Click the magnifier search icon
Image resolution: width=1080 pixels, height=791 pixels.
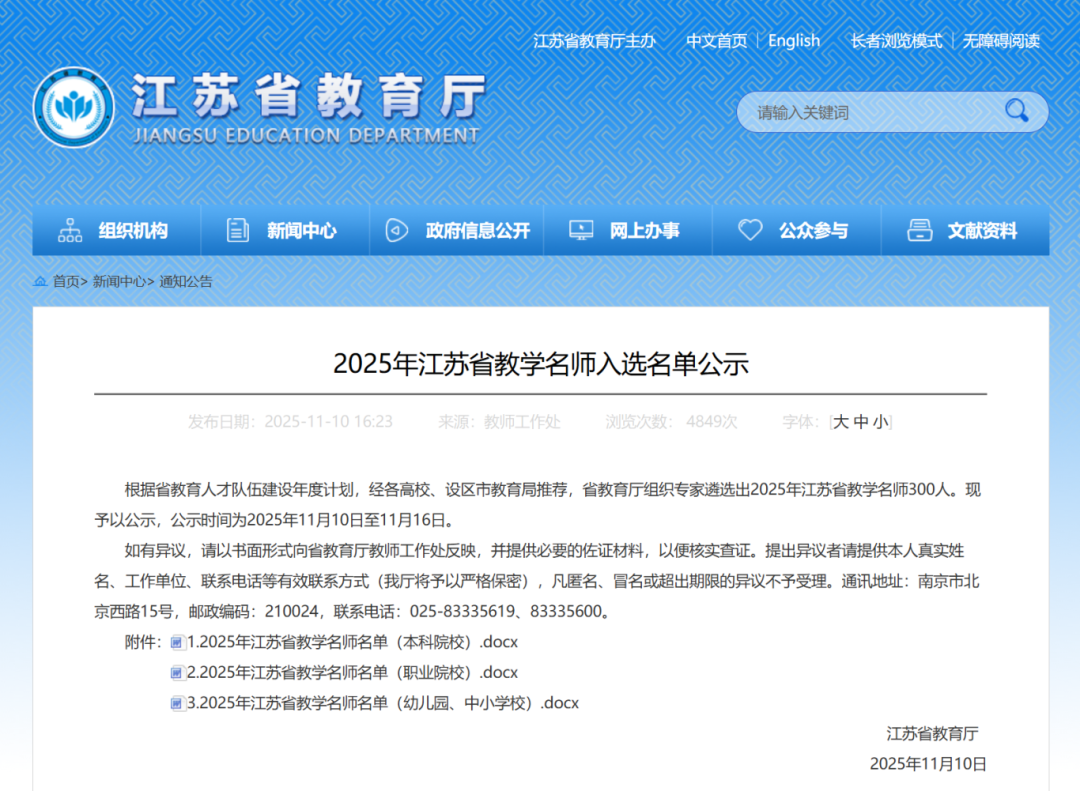click(x=1016, y=111)
